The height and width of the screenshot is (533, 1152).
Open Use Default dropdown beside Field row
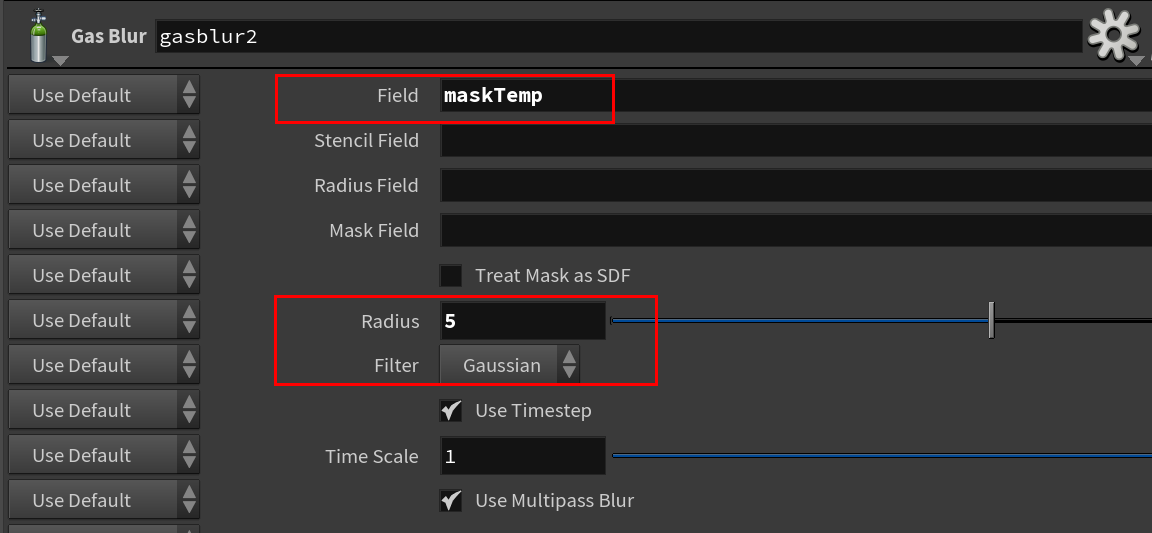pos(104,96)
